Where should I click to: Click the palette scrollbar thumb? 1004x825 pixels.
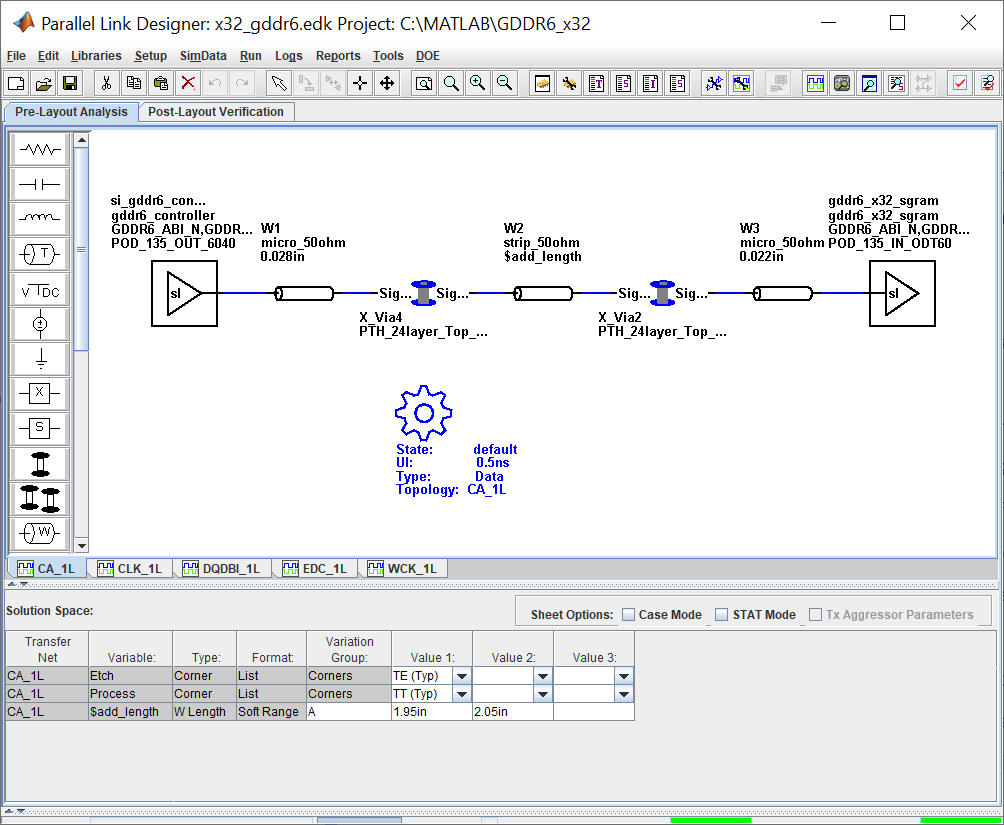coord(81,249)
